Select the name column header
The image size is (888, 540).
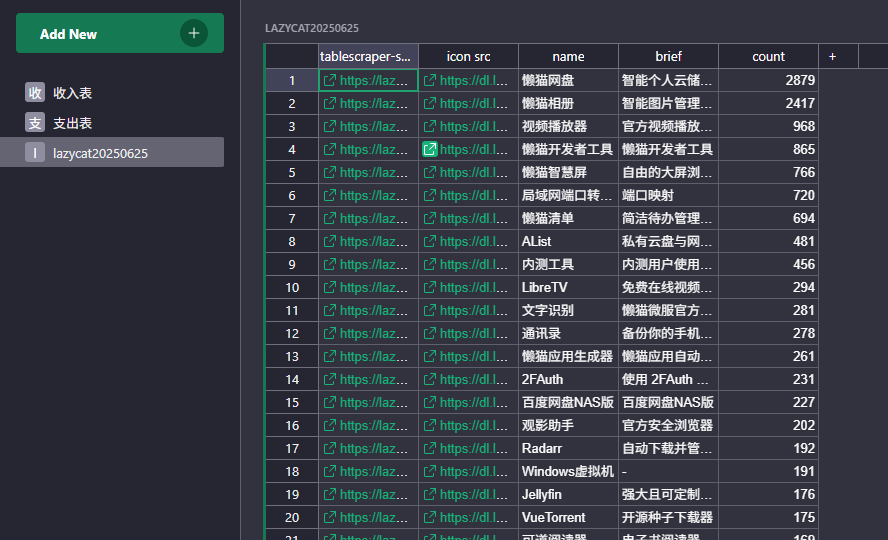point(568,57)
